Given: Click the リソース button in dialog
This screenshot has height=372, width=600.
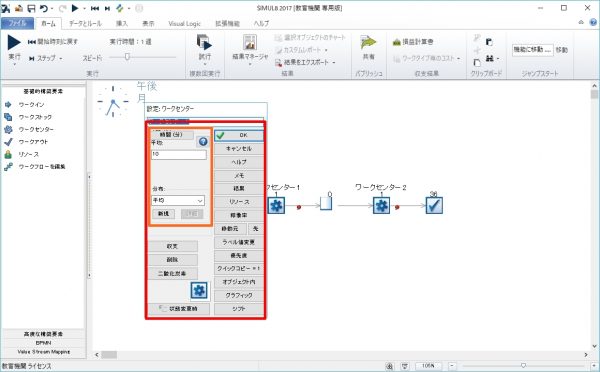Looking at the screenshot, I should point(239,202).
